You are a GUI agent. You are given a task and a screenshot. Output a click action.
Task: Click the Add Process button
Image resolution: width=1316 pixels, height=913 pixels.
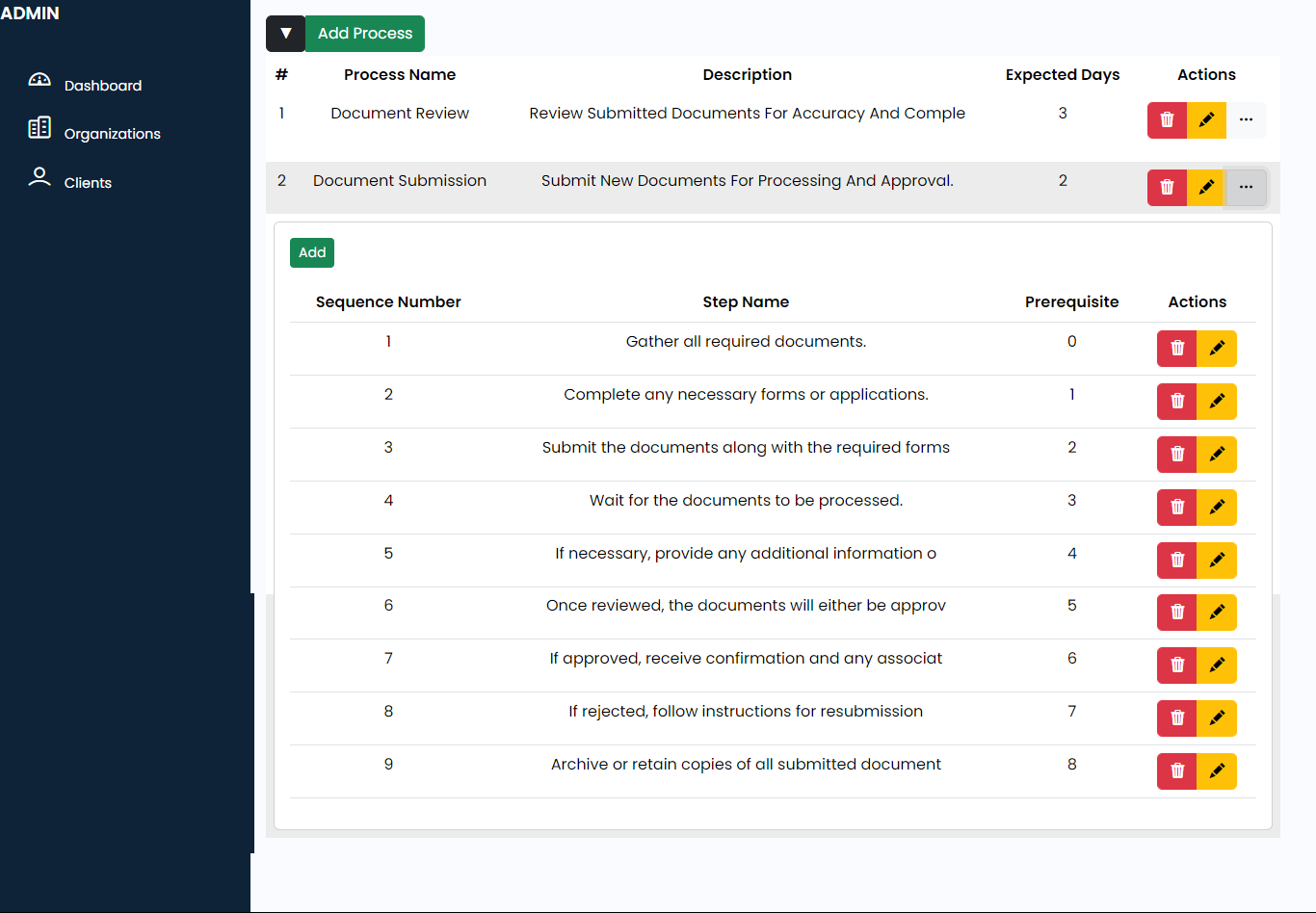point(365,34)
